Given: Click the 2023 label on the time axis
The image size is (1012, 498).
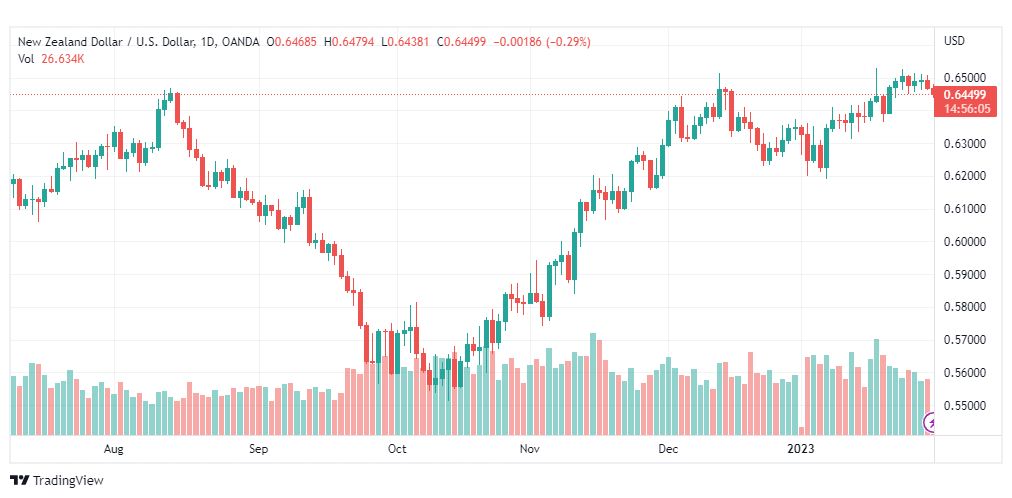Looking at the screenshot, I should pyautogui.click(x=803, y=450).
